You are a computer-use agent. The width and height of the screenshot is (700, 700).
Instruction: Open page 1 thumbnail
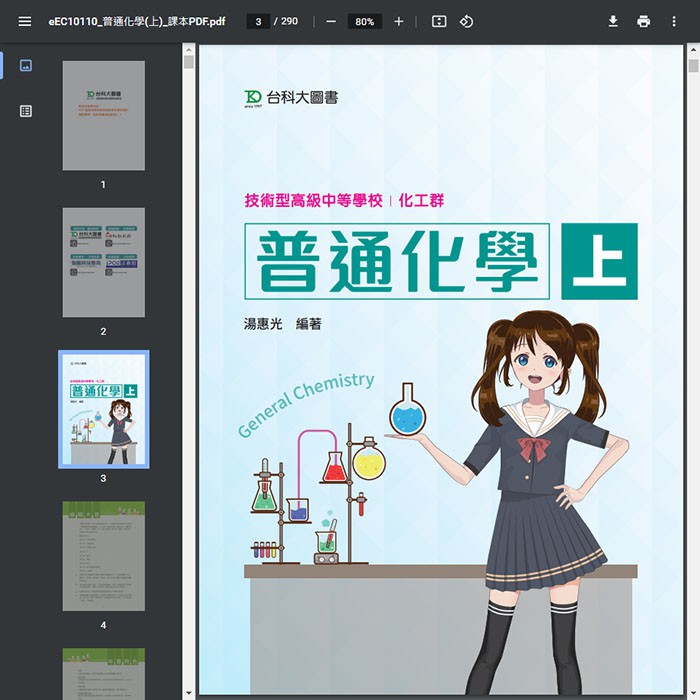click(x=103, y=115)
